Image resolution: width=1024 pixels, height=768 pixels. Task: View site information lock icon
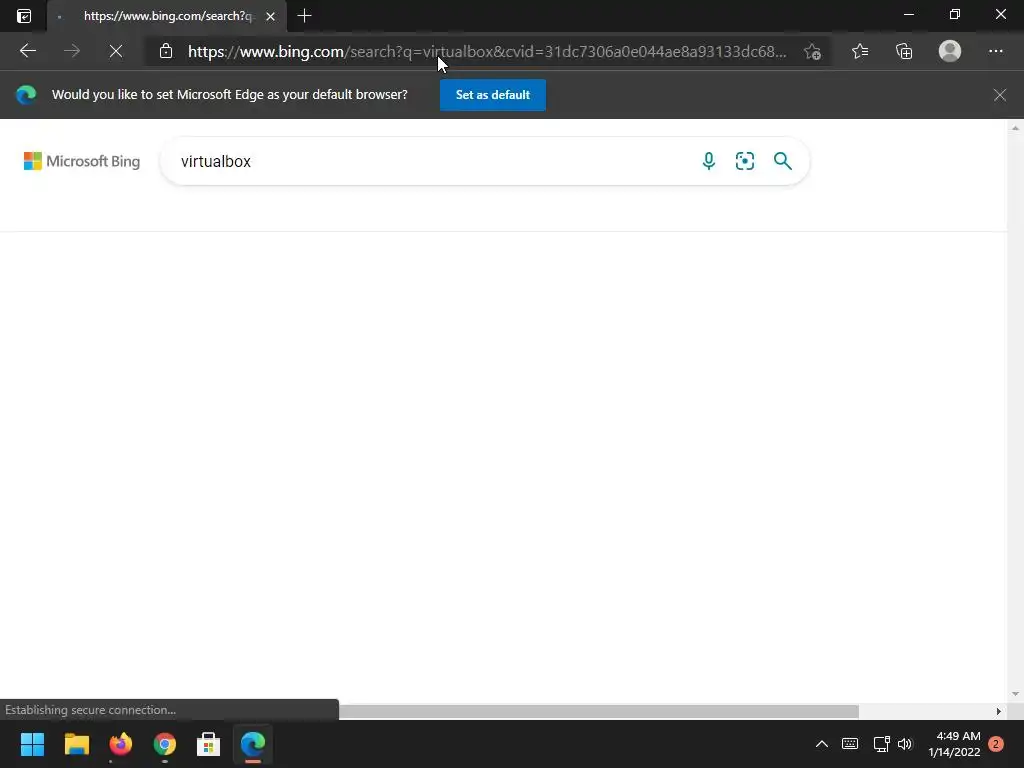coord(166,51)
